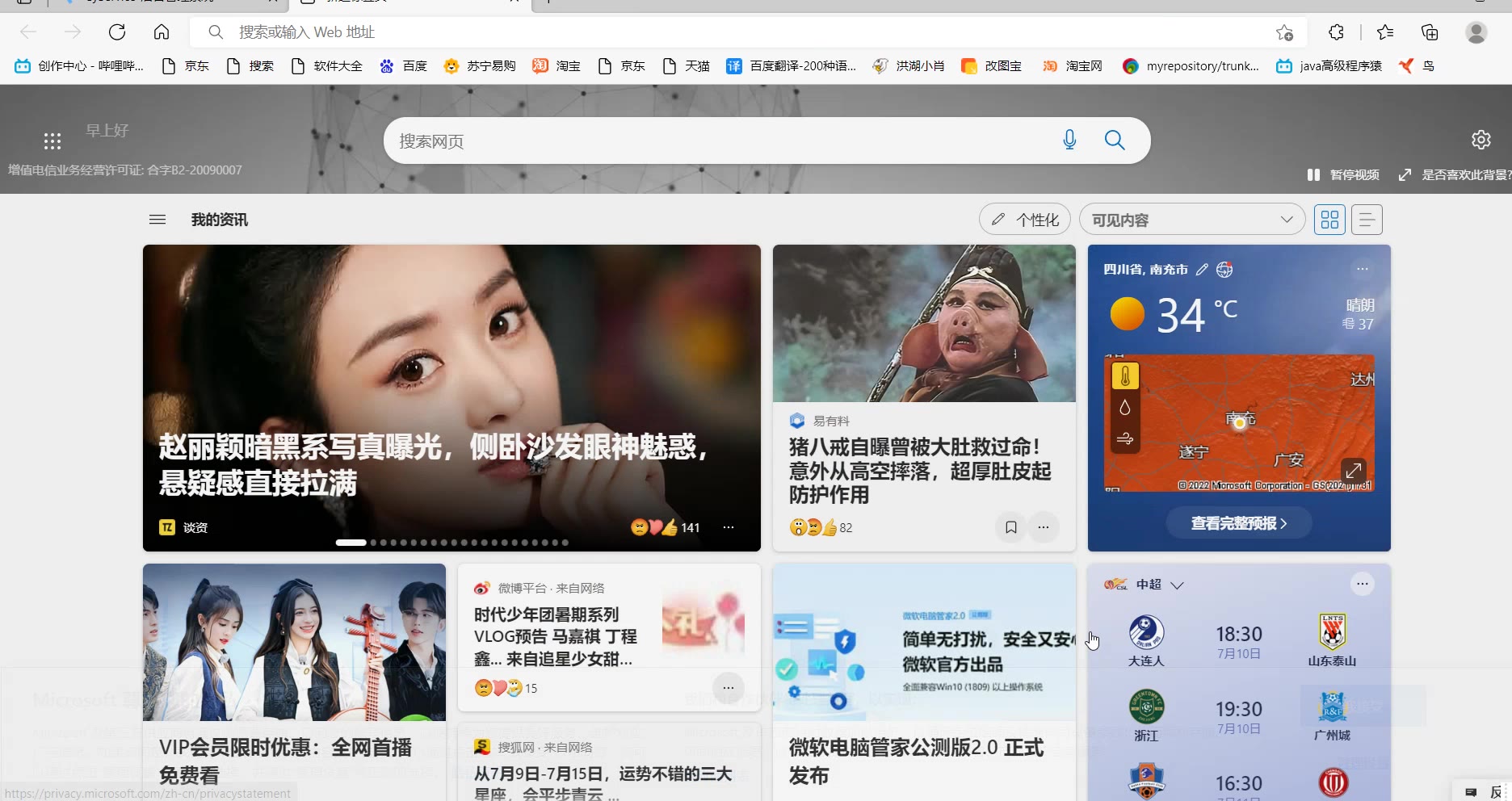This screenshot has height=801, width=1512.
Task: Open 百度翻译 bookmark
Action: point(792,66)
